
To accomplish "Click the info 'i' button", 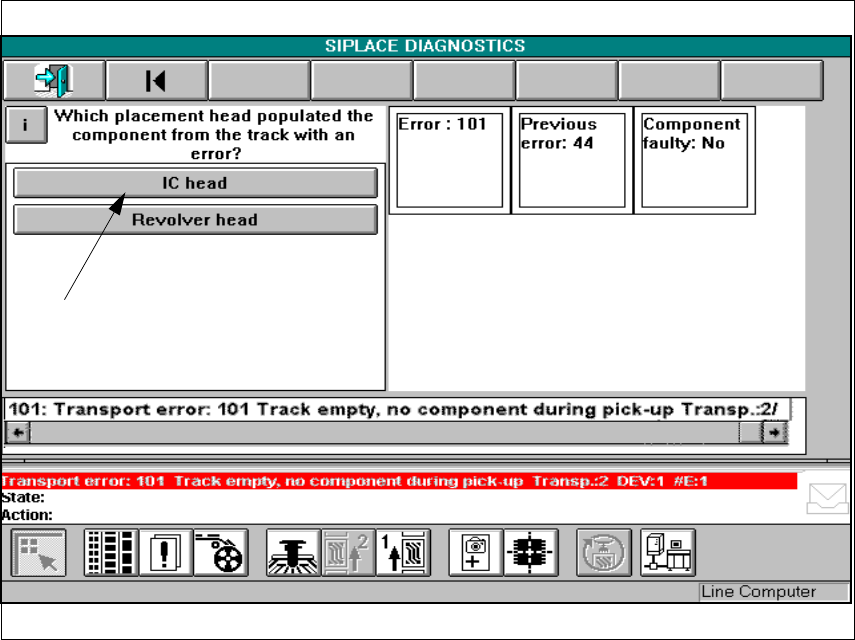I will (26, 125).
